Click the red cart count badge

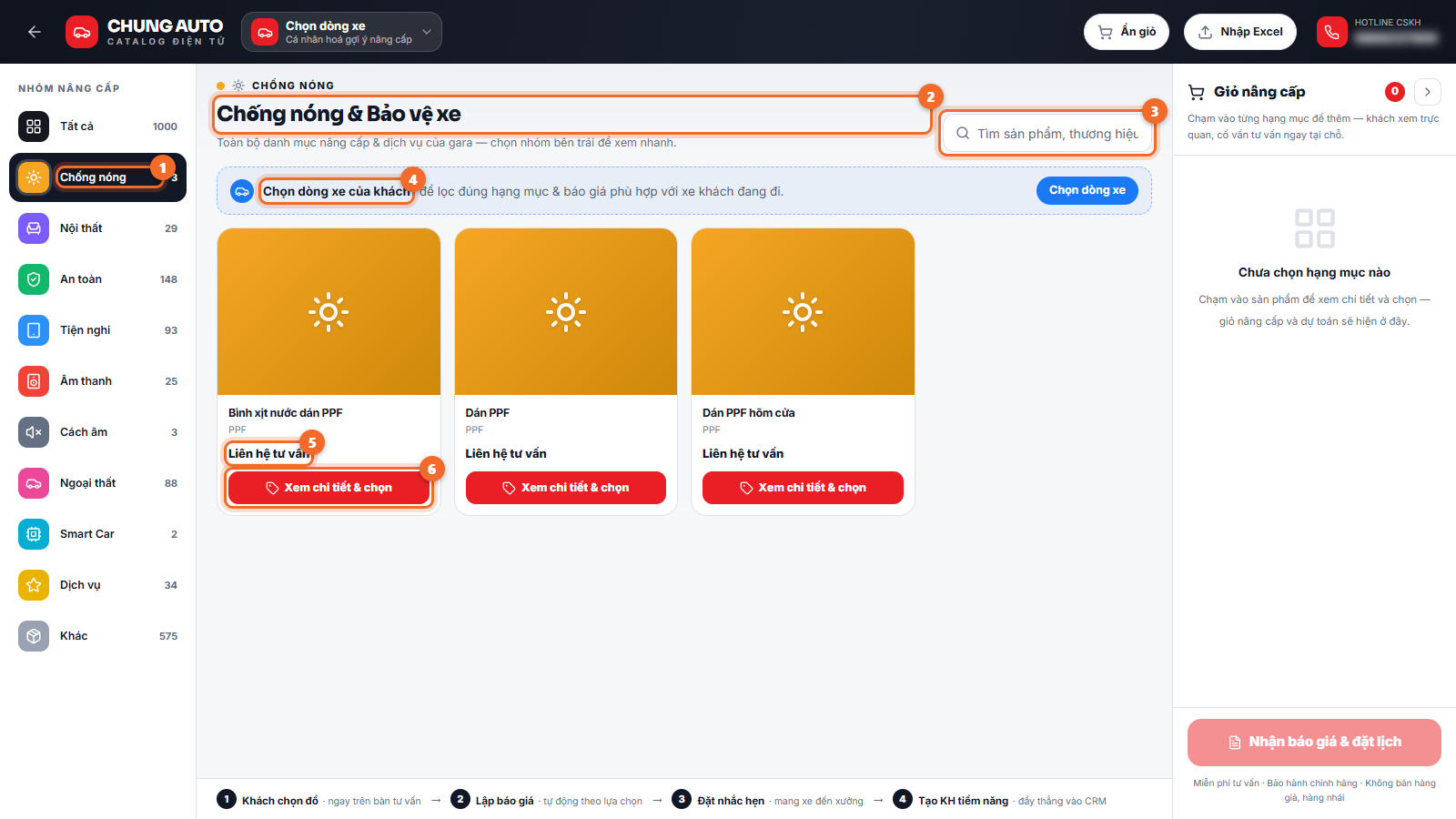(x=1394, y=91)
